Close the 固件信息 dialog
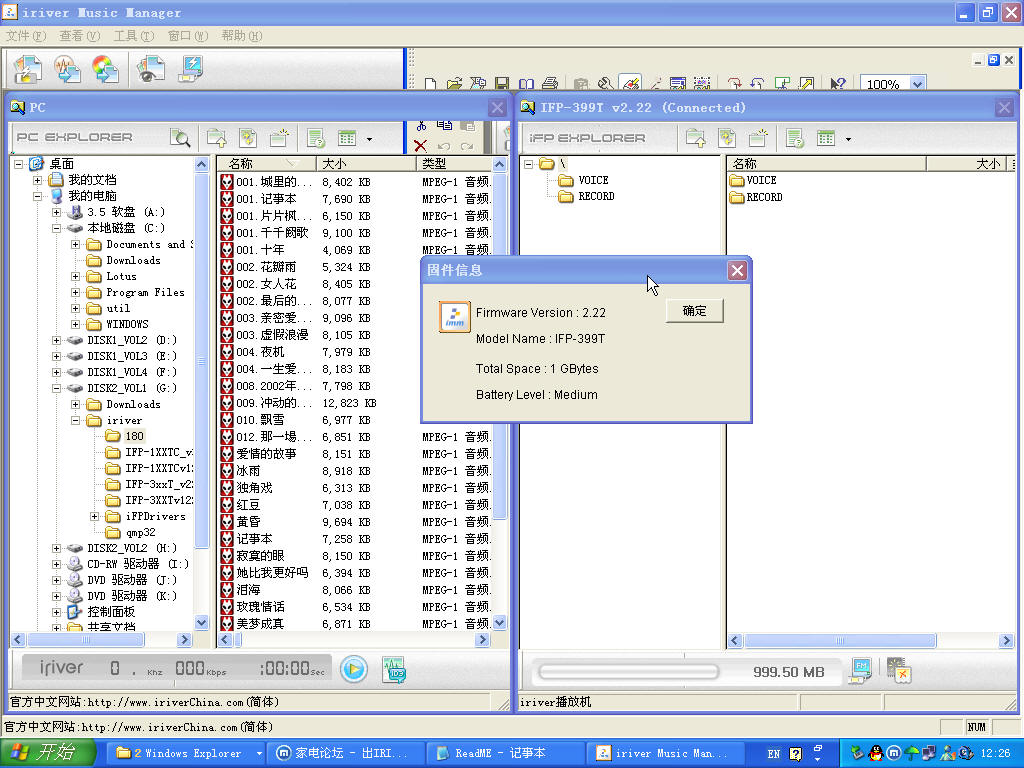1024x768 pixels. tap(737, 270)
